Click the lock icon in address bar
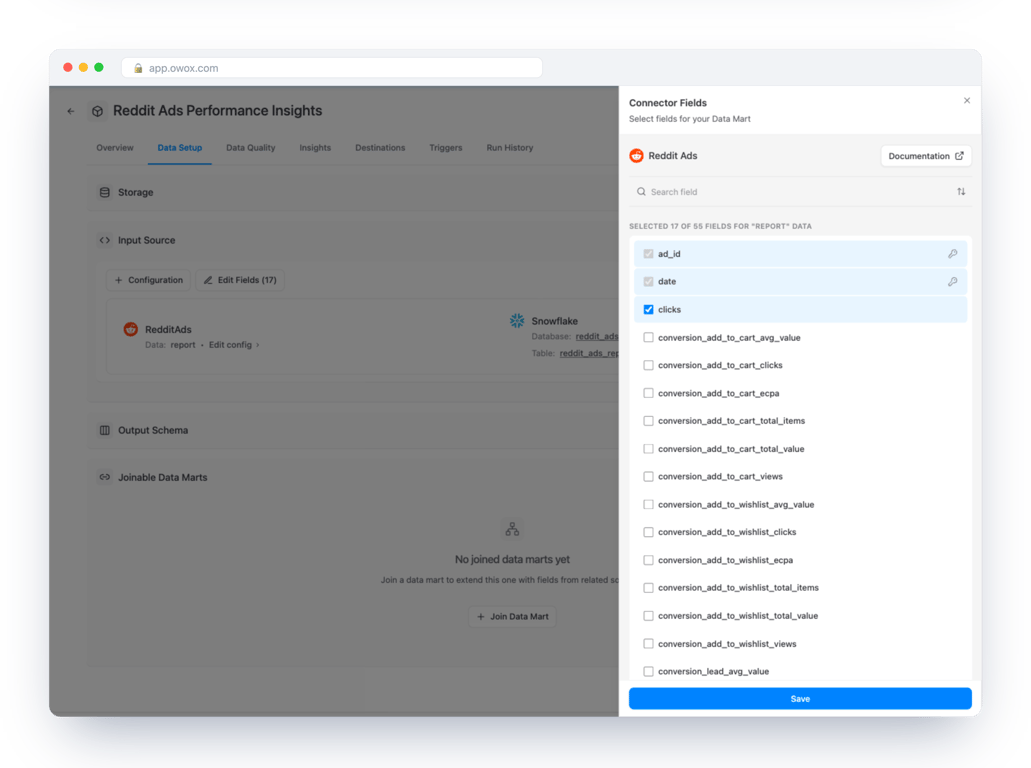 point(138,68)
